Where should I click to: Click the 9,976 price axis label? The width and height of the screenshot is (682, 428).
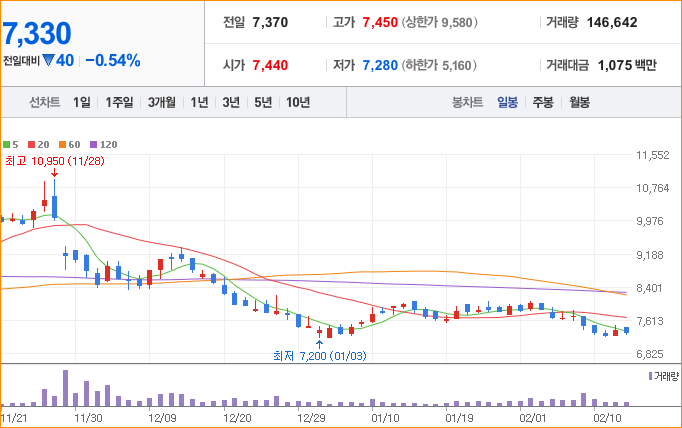[650, 221]
